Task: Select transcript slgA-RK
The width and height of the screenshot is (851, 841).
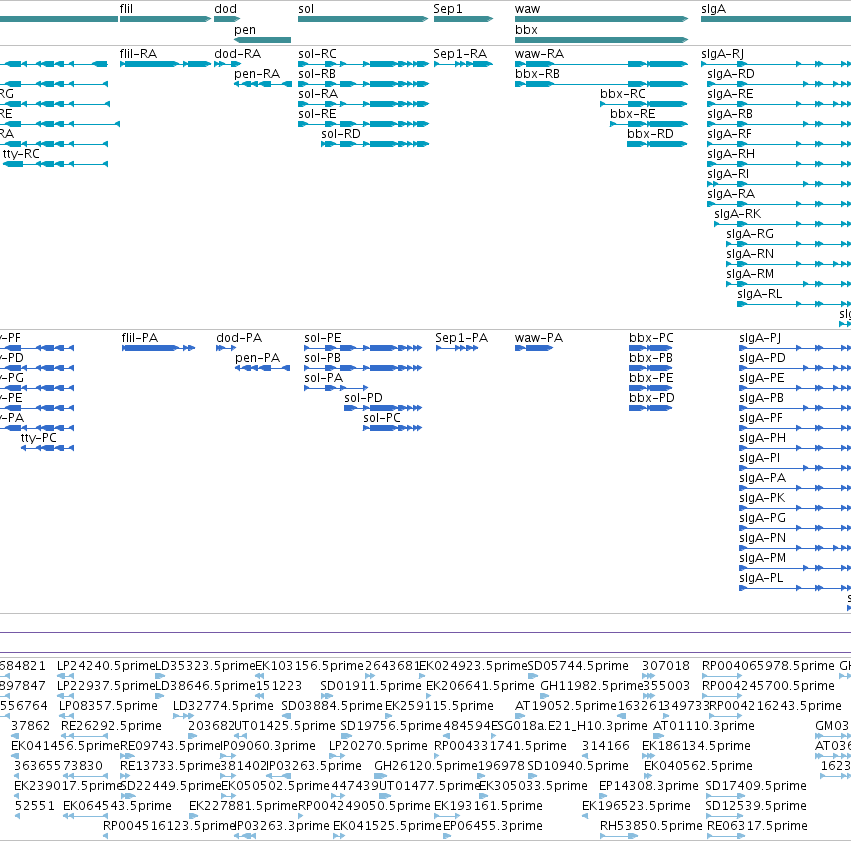Action: pyautogui.click(x=783, y=224)
